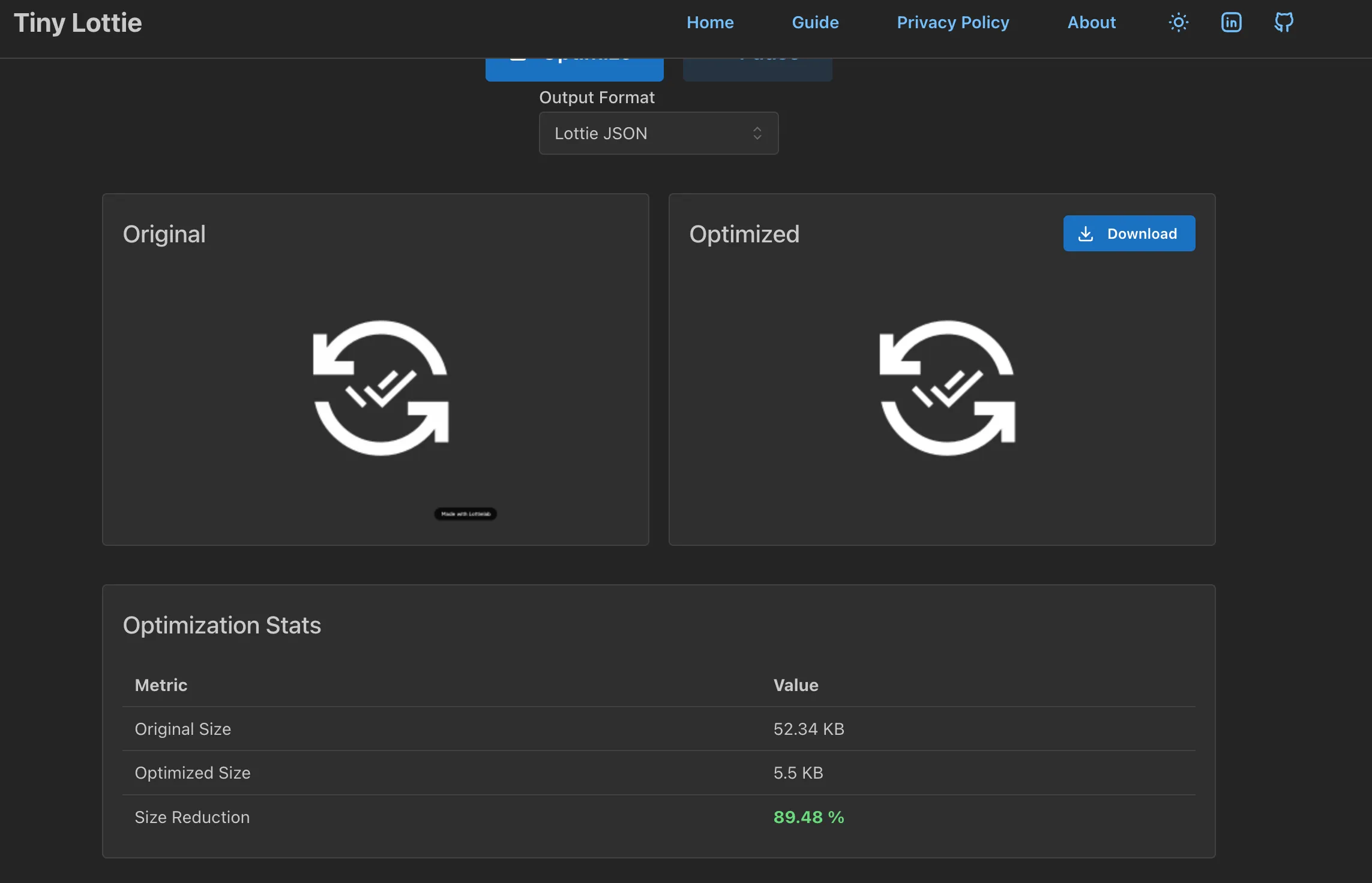Open the GitHub repository icon
Viewport: 1372px width, 883px height.
pyautogui.click(x=1283, y=23)
